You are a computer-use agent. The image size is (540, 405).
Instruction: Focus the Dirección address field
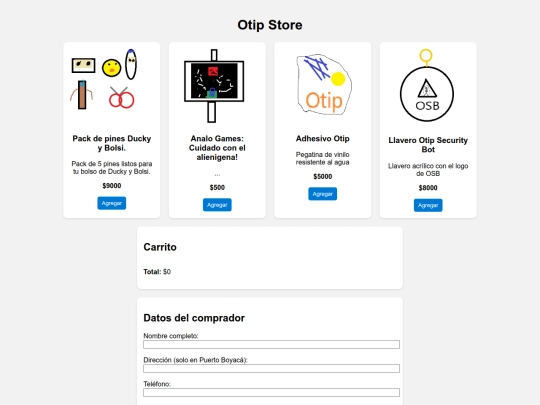(x=271, y=368)
